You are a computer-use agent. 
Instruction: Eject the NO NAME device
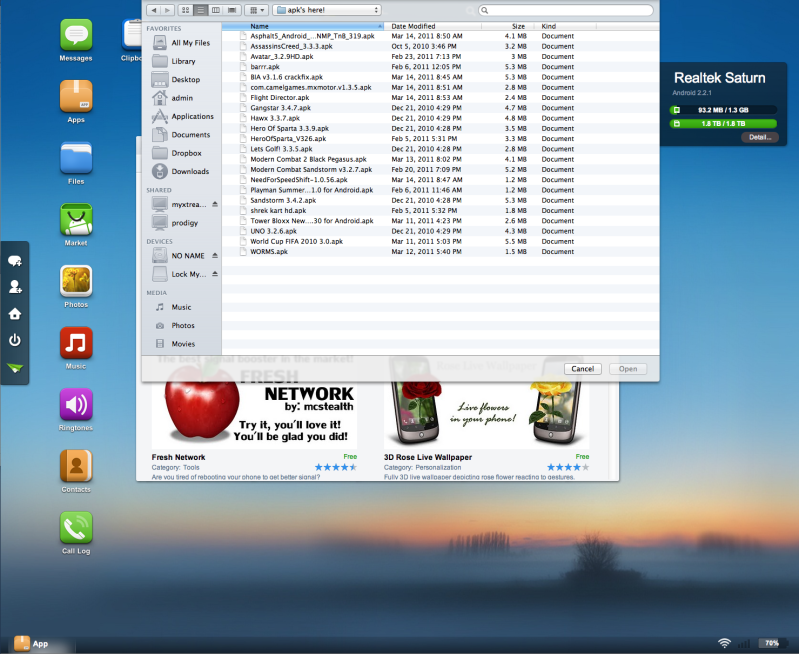coord(215,255)
